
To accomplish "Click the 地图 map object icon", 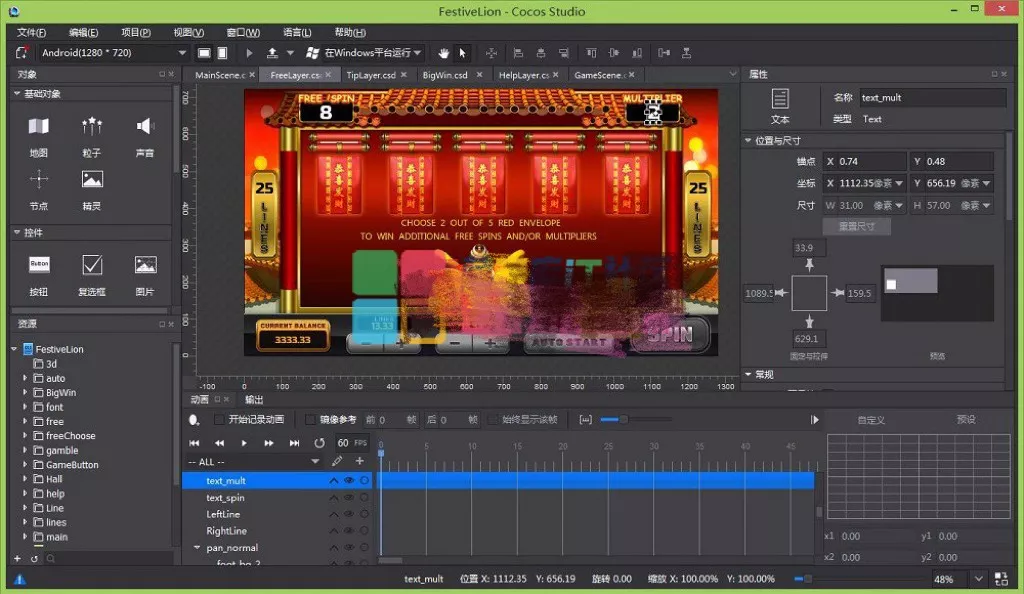I will (x=38, y=127).
